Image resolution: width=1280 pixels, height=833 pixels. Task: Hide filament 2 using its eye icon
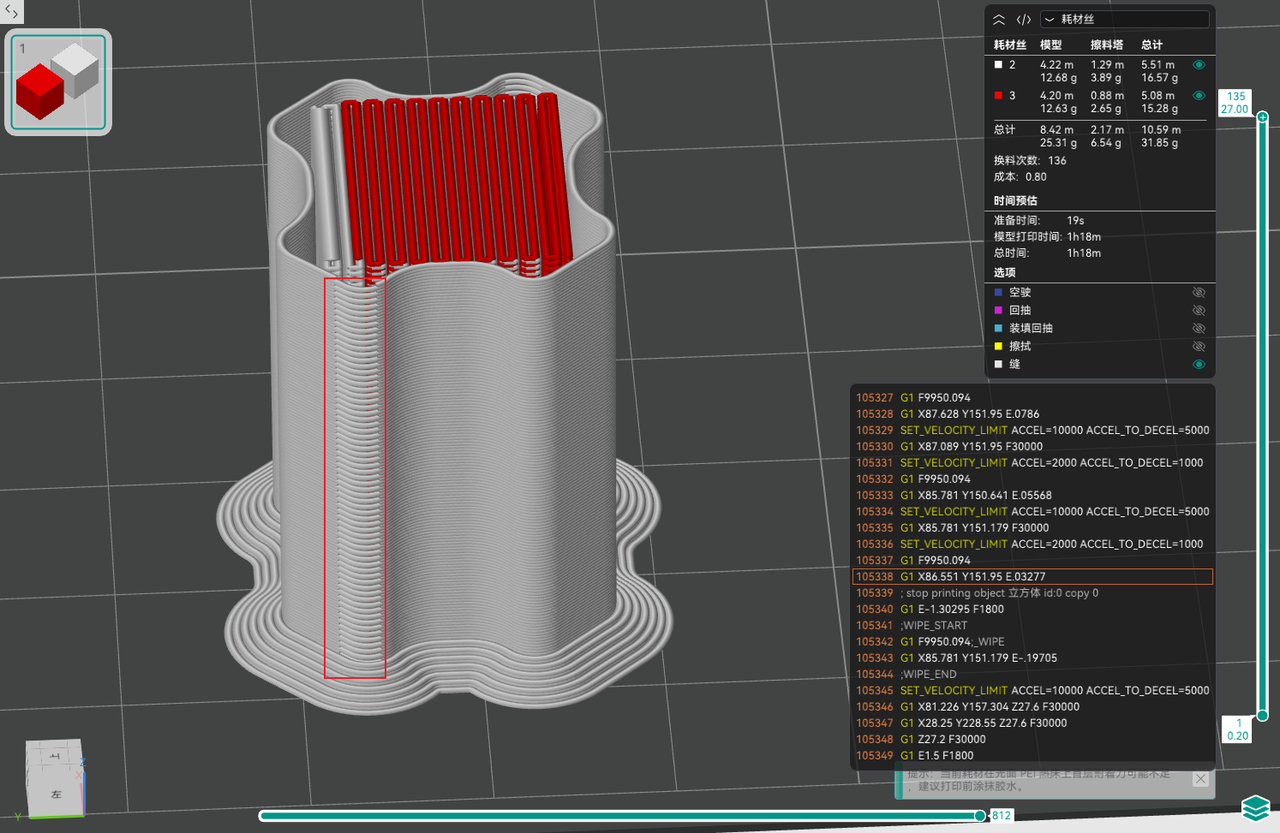click(x=1199, y=65)
